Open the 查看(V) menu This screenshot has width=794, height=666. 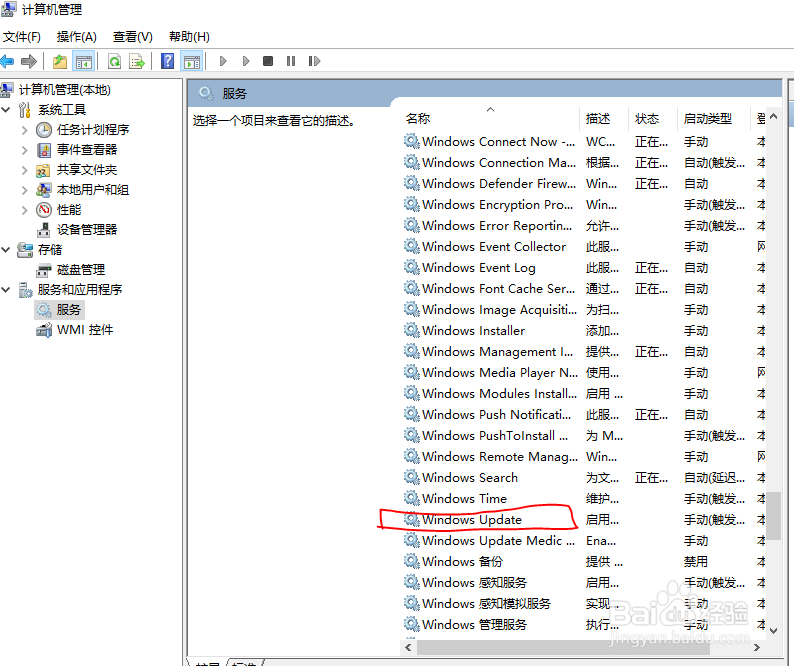[133, 37]
